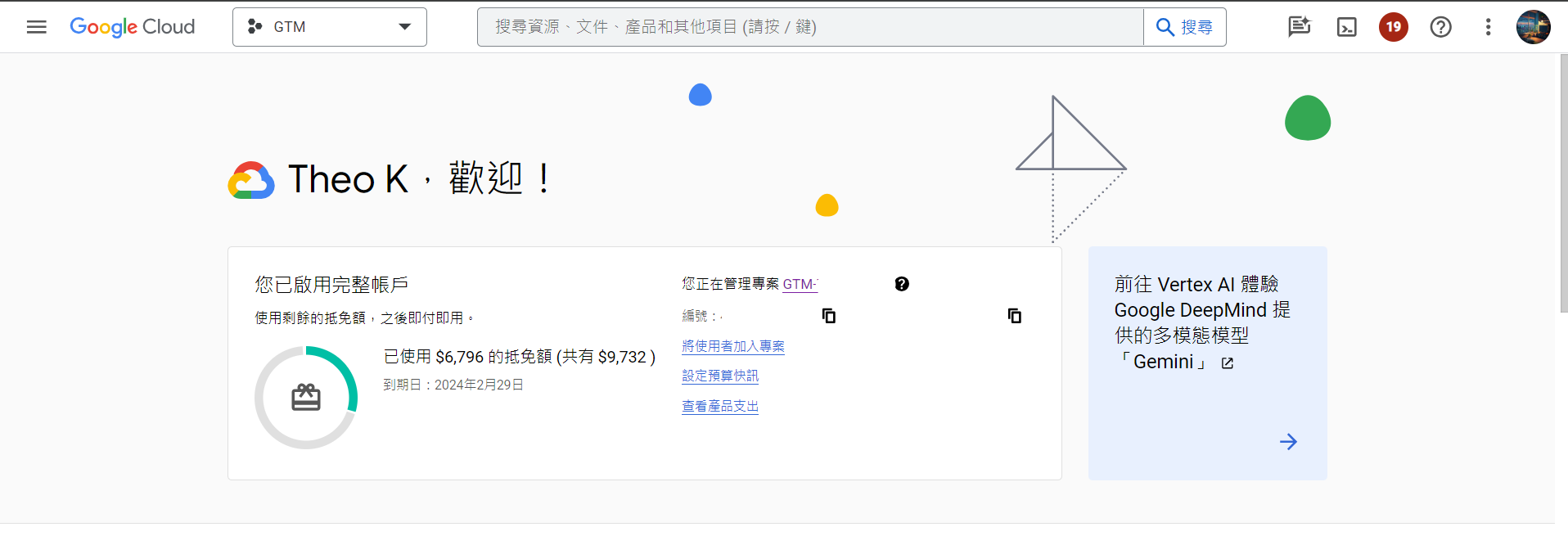
Task: Open 將使用者加入專案 link
Action: (733, 346)
